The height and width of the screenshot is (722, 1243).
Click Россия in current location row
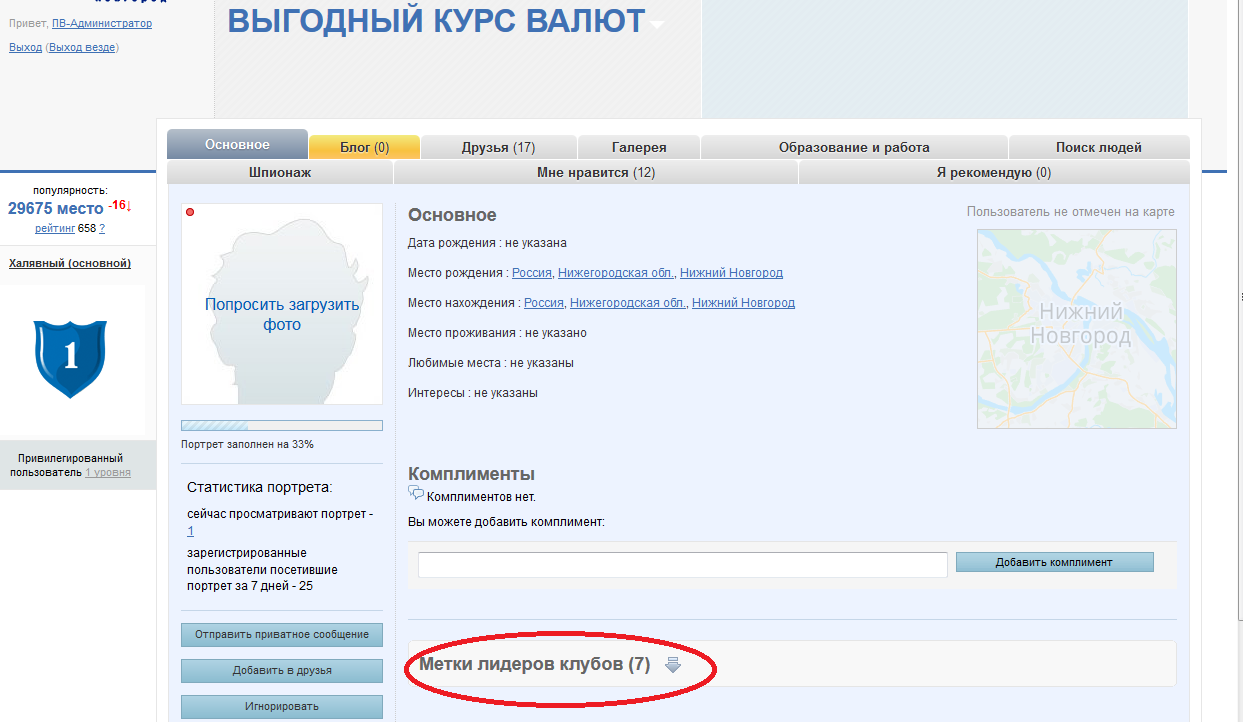[544, 303]
